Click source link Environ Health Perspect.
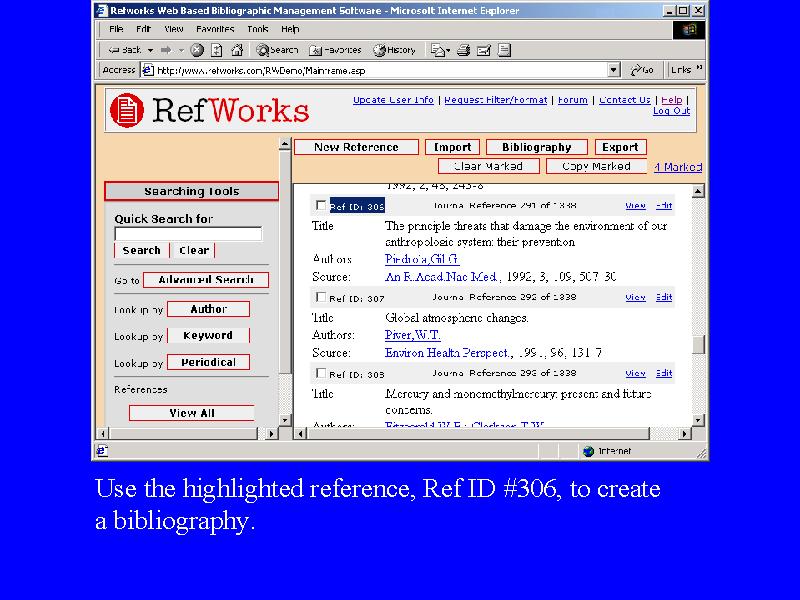 (x=446, y=353)
